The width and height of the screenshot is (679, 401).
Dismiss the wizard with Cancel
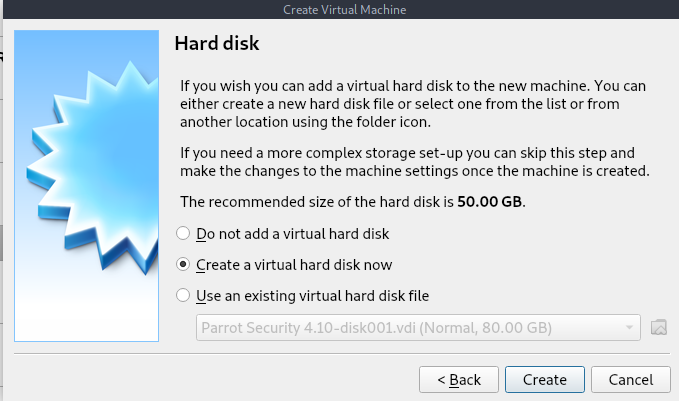coord(630,380)
